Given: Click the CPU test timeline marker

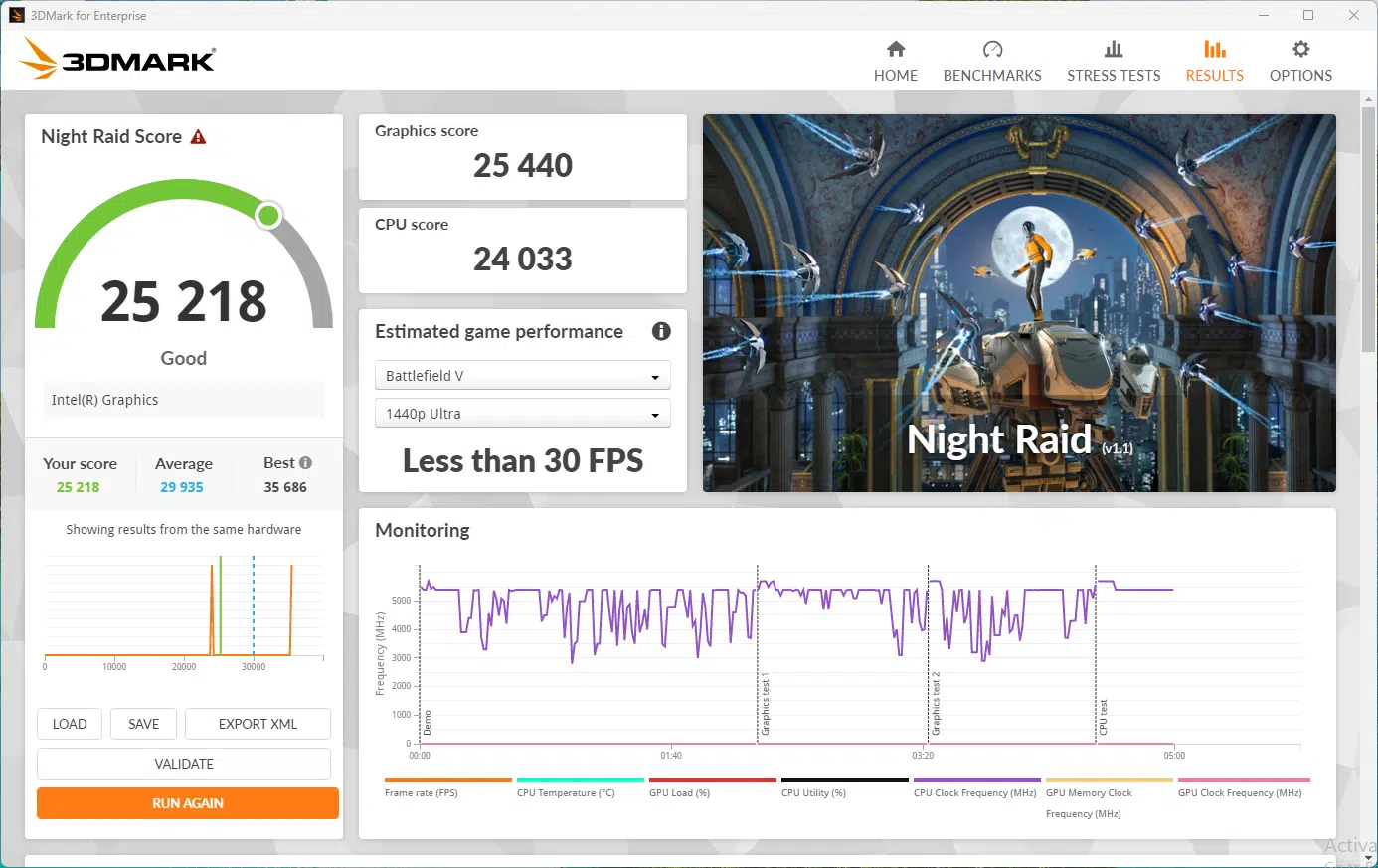Looking at the screenshot, I should pos(1104,717).
